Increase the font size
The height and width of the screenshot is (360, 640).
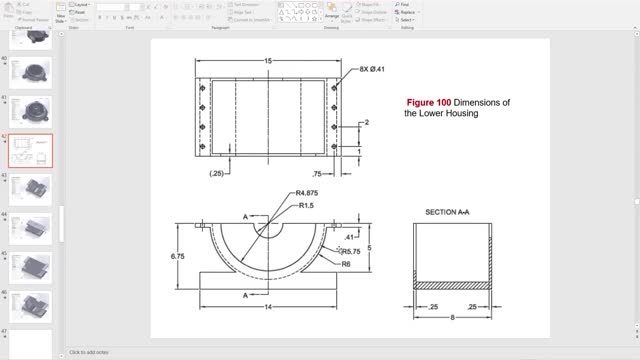pyautogui.click(x=148, y=7)
